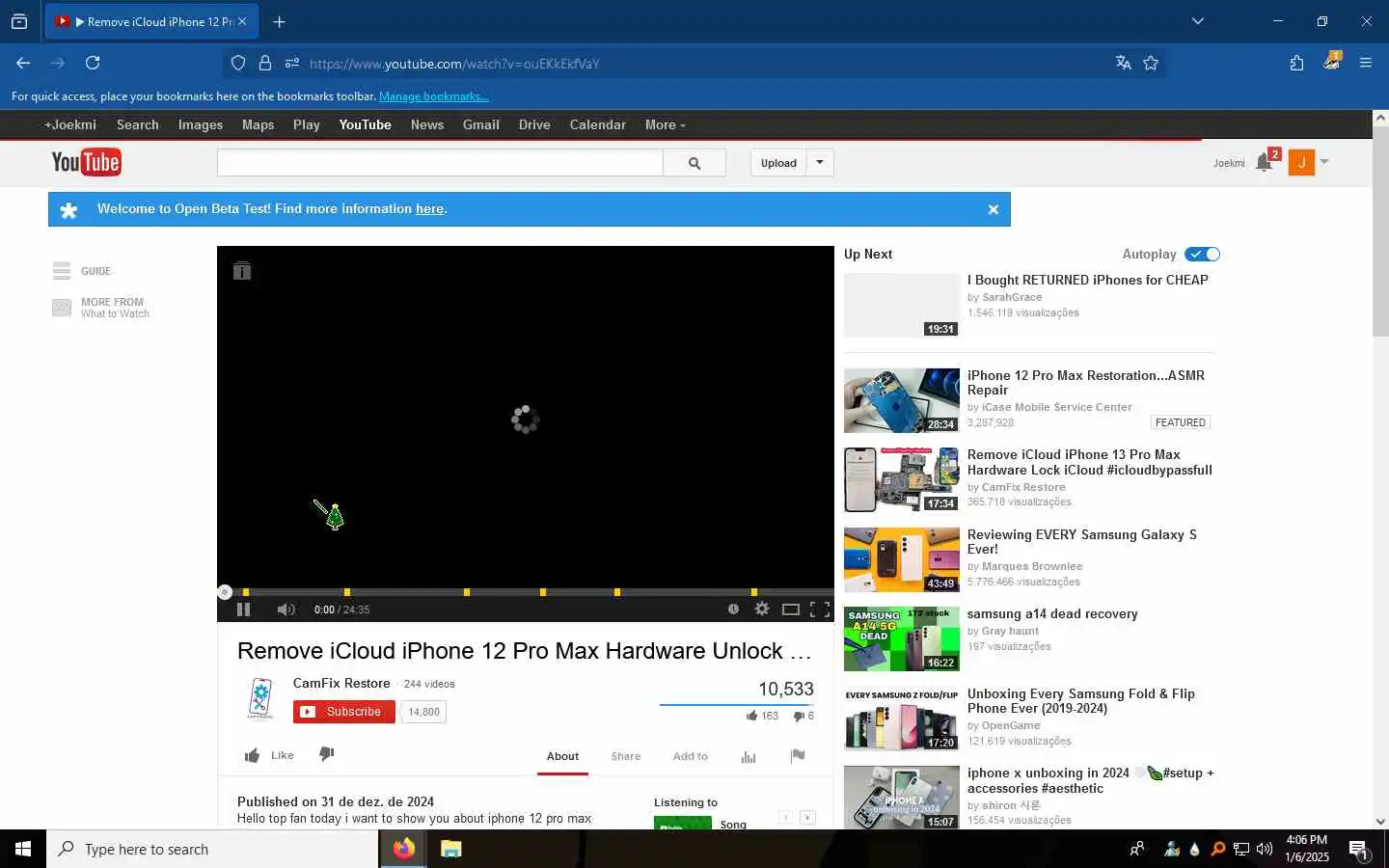Expand the Upload dropdown arrow
Viewport: 1389px width, 868px height.
click(x=820, y=163)
